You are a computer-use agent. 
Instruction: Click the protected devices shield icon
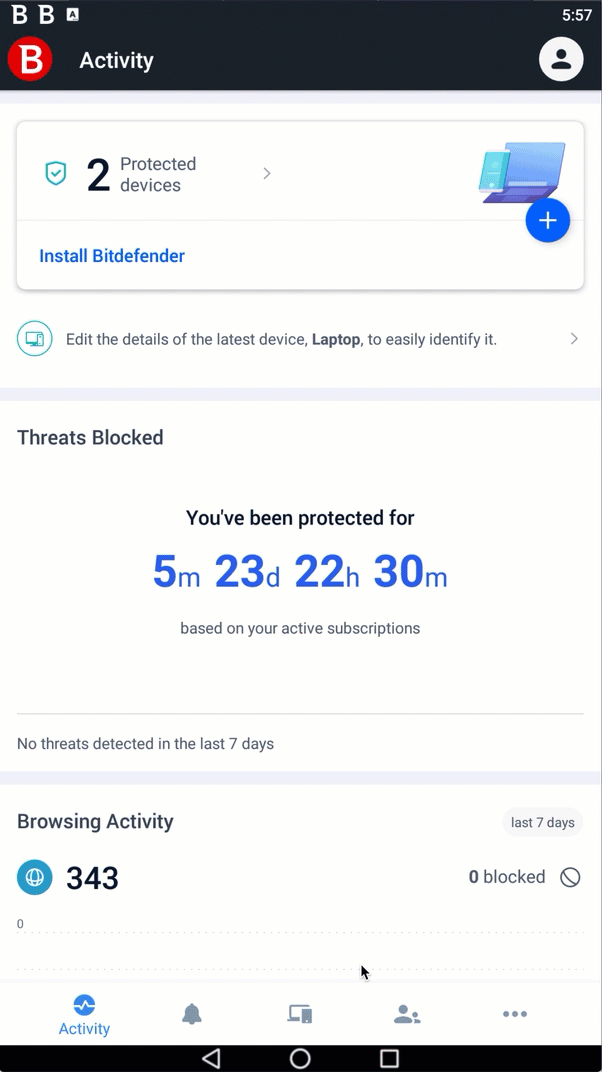[x=55, y=172]
